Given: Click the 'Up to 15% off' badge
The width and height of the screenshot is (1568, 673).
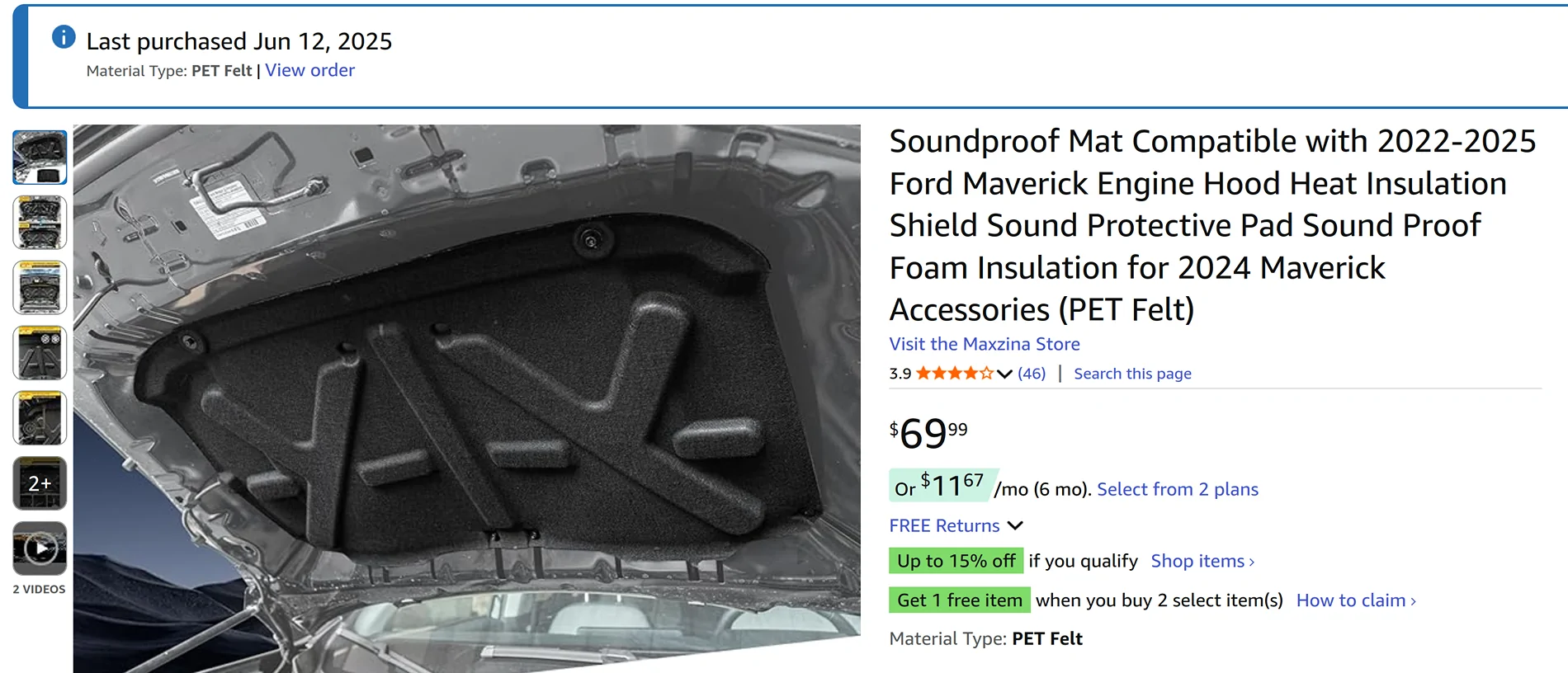Looking at the screenshot, I should [956, 561].
